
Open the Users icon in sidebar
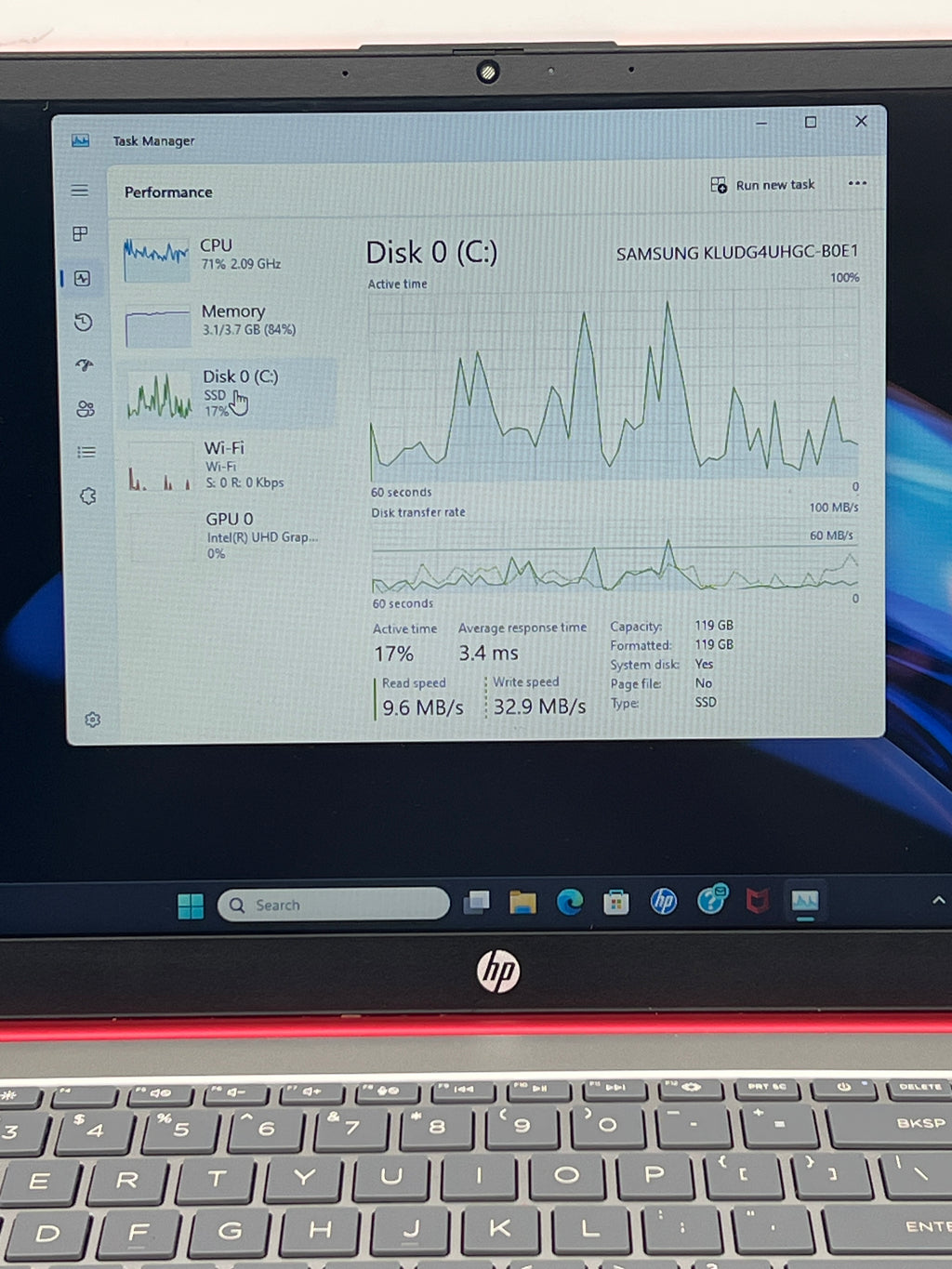[86, 409]
